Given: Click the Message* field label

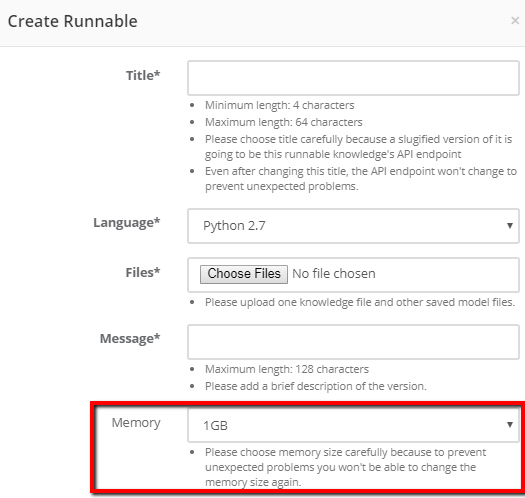Looking at the screenshot, I should (x=130, y=339).
